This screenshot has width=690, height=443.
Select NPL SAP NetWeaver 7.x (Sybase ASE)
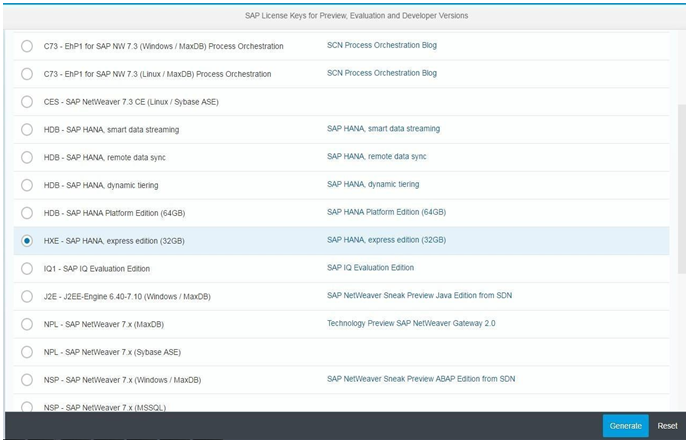[27, 352]
